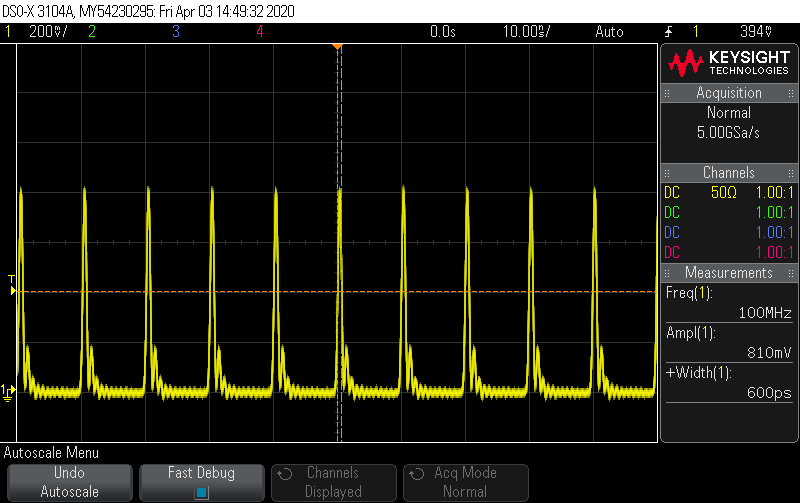Click the rising edge trigger icon

[668, 32]
